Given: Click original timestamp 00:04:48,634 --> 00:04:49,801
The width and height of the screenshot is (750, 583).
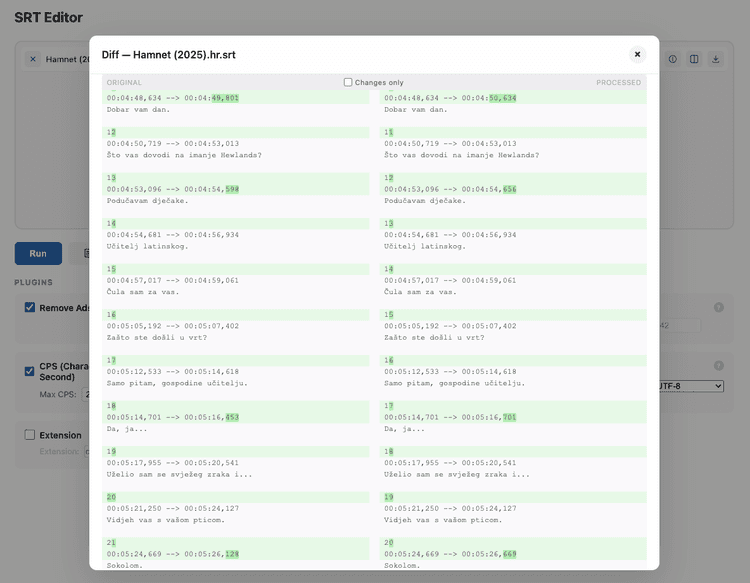Looking at the screenshot, I should [x=173, y=98].
